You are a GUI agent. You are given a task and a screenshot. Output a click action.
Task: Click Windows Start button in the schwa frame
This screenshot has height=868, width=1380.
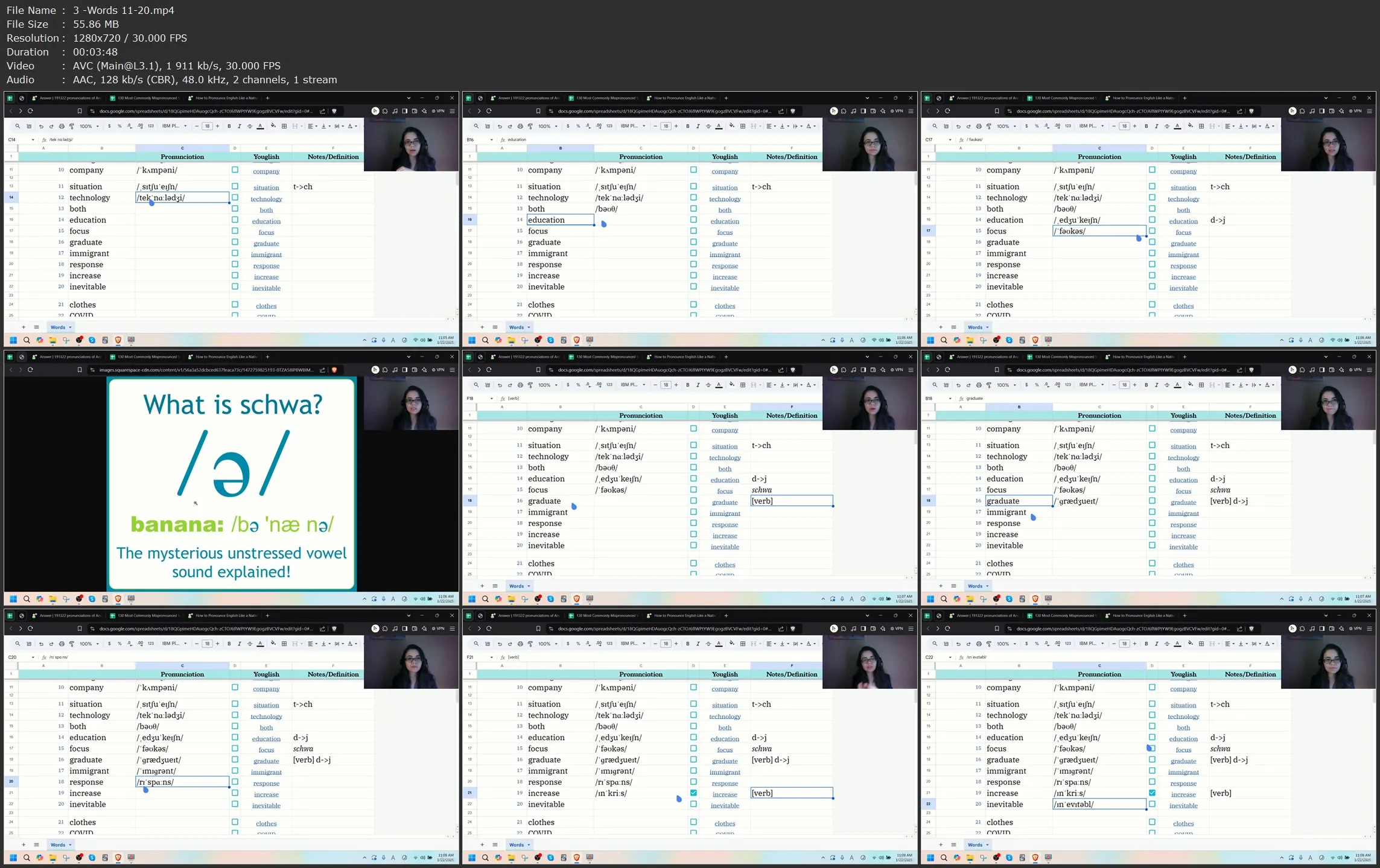click(13, 599)
